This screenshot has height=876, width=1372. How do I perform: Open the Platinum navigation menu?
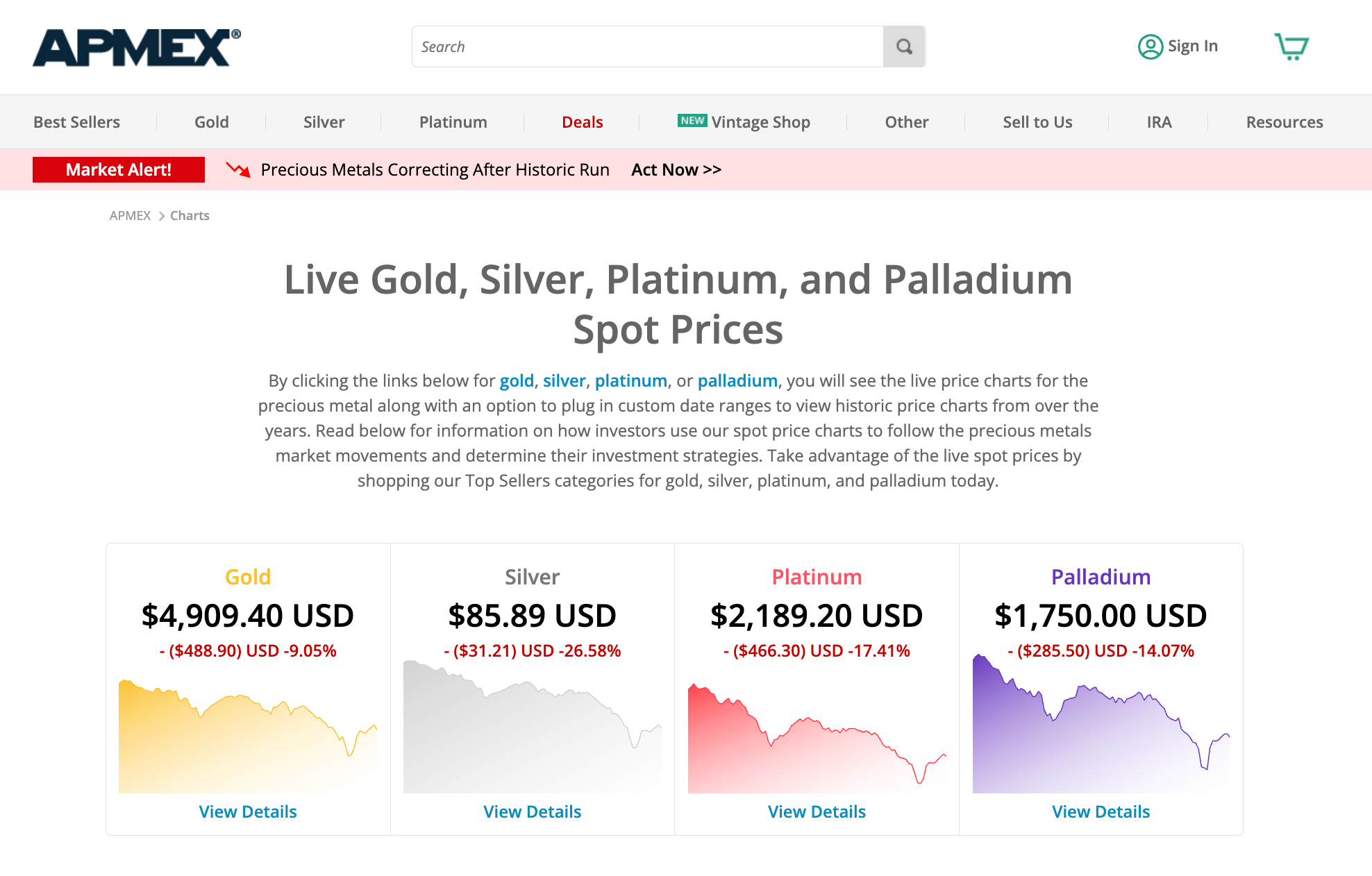point(453,122)
